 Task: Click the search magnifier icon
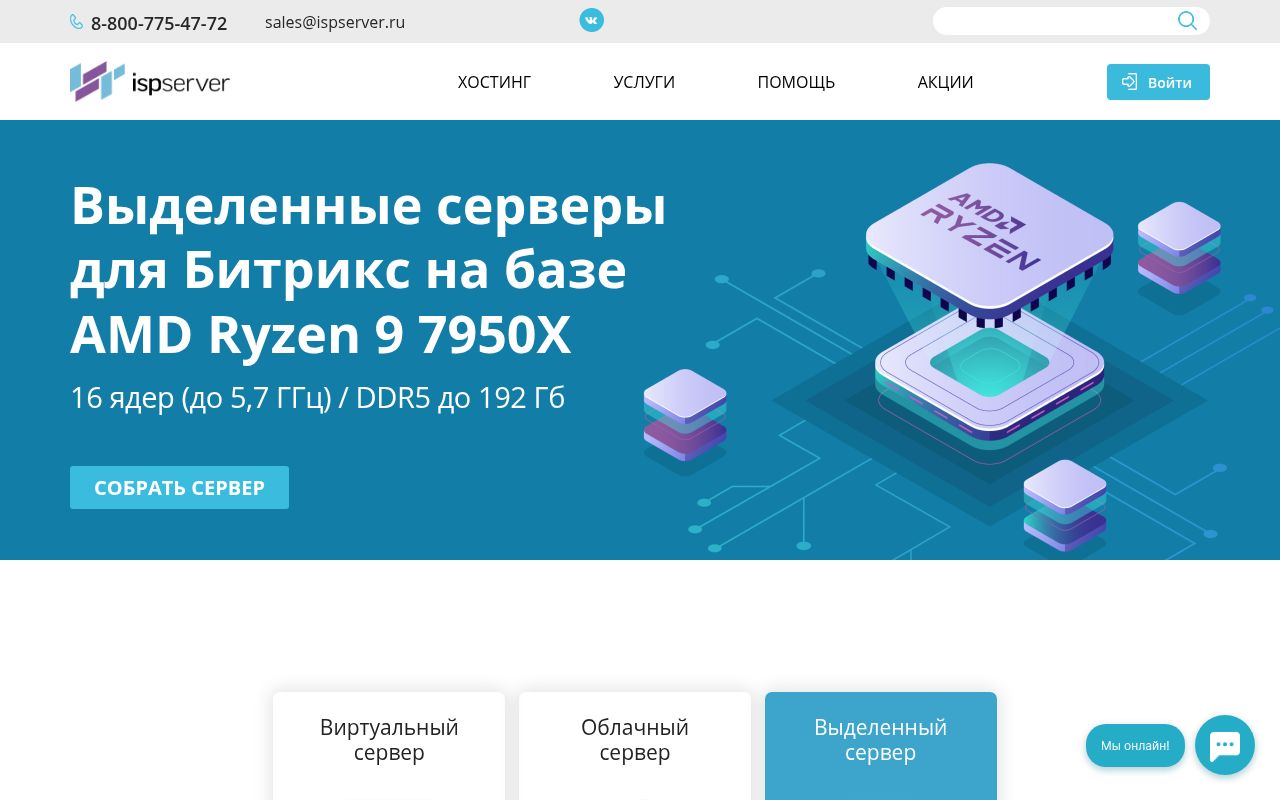pyautogui.click(x=1187, y=21)
